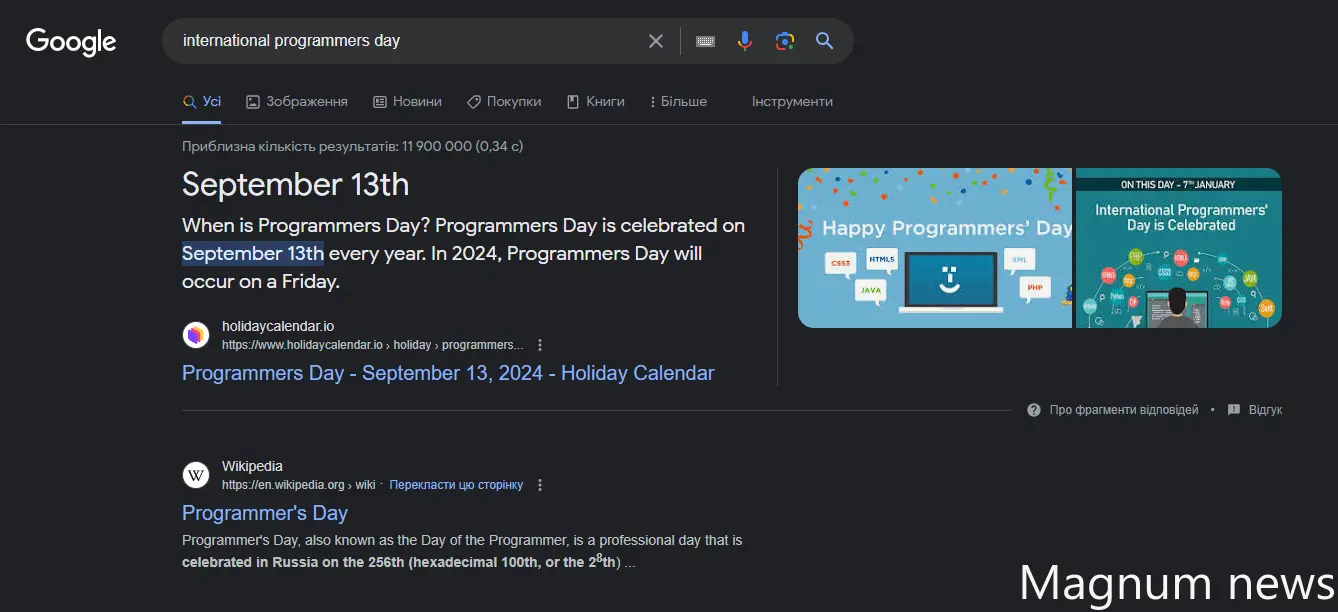Search by image with the Google Lens icon

coord(785,41)
